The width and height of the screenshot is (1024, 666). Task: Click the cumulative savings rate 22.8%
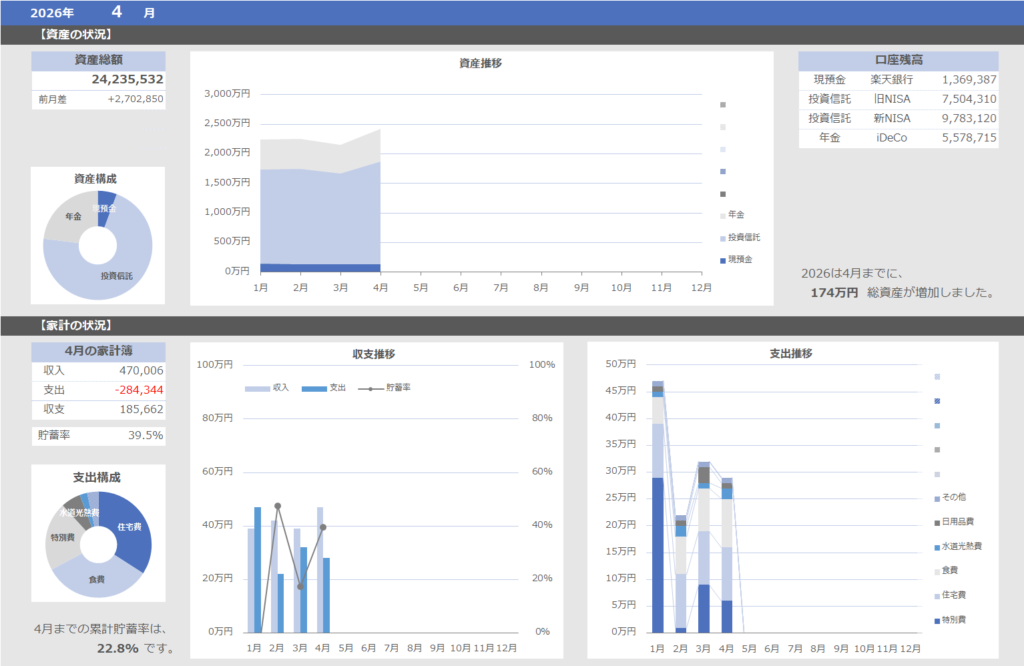118,648
